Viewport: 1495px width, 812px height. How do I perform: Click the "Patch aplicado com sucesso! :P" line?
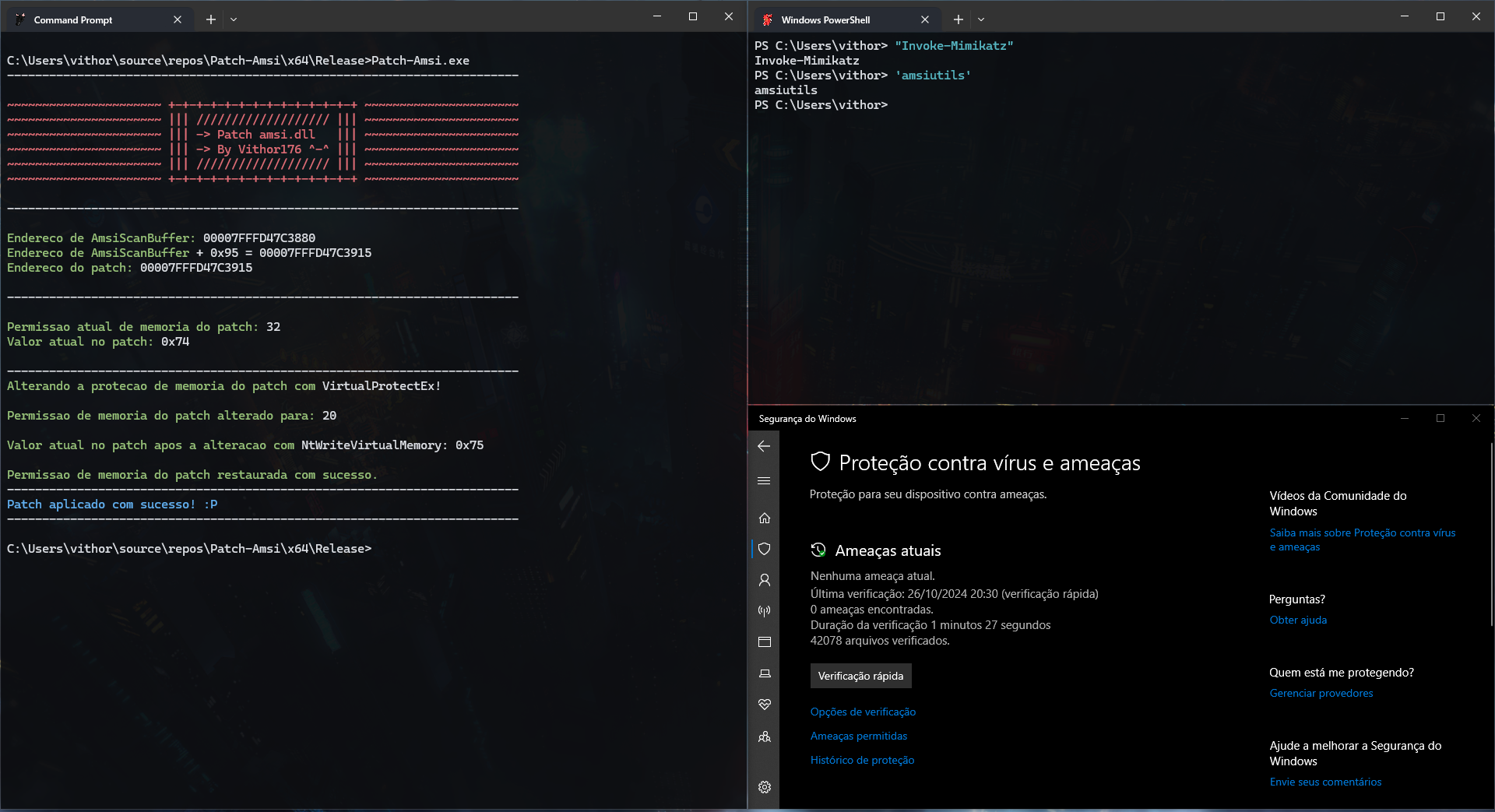coord(112,504)
